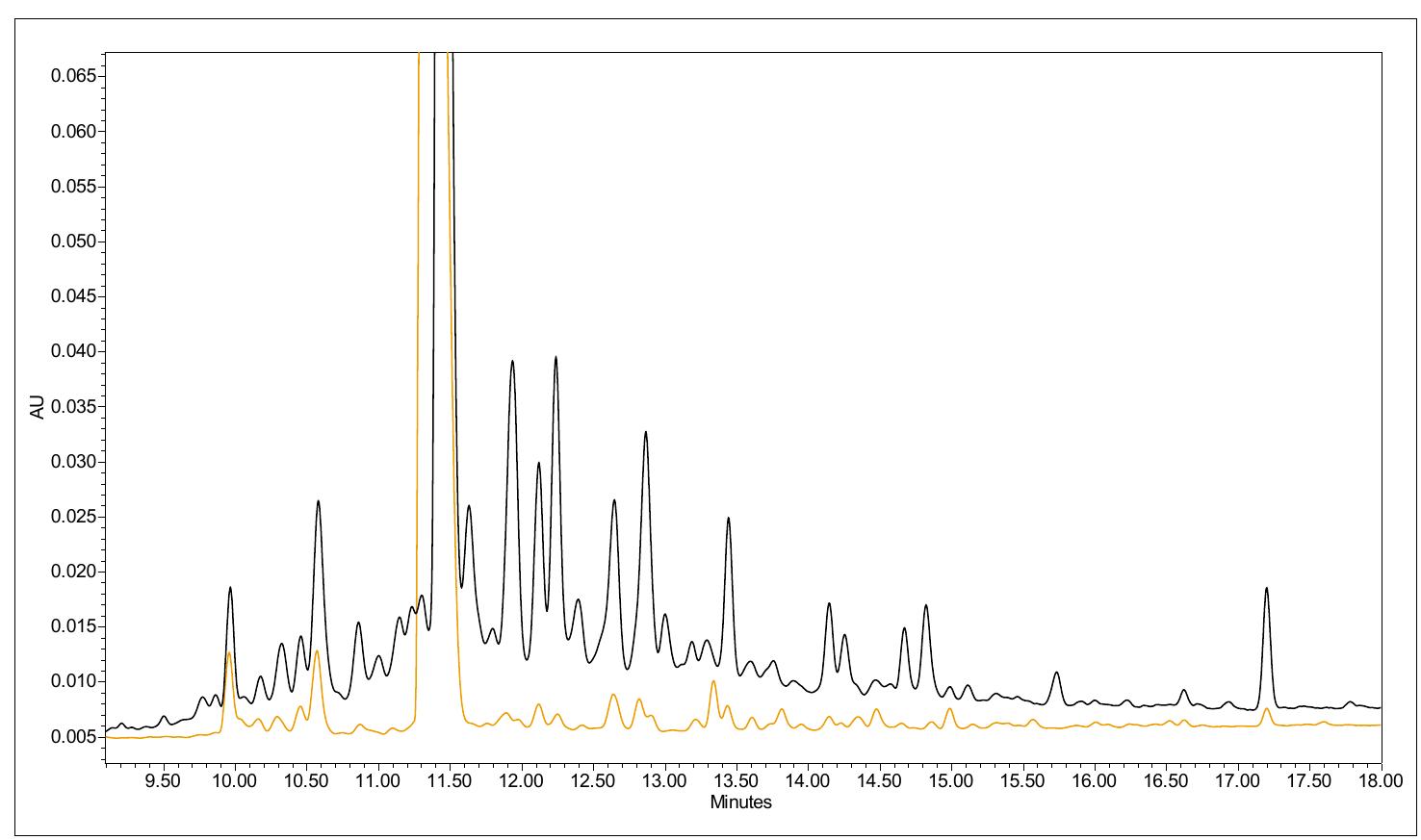
Task: Click the 0.005 y-axis tick label
Action: pyautogui.click(x=72, y=735)
